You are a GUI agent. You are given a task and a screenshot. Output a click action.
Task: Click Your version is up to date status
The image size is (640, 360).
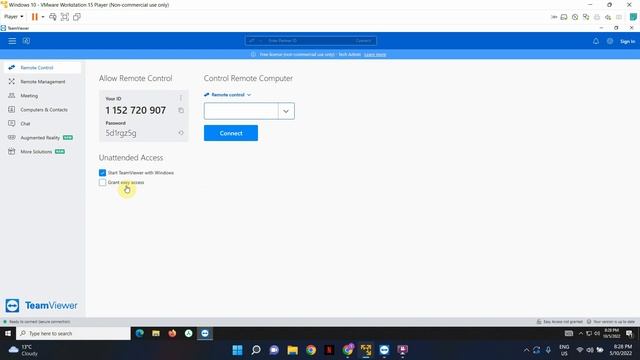click(611, 322)
